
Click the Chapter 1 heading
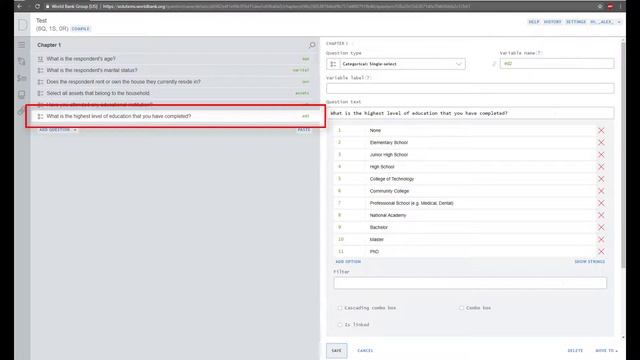point(49,45)
